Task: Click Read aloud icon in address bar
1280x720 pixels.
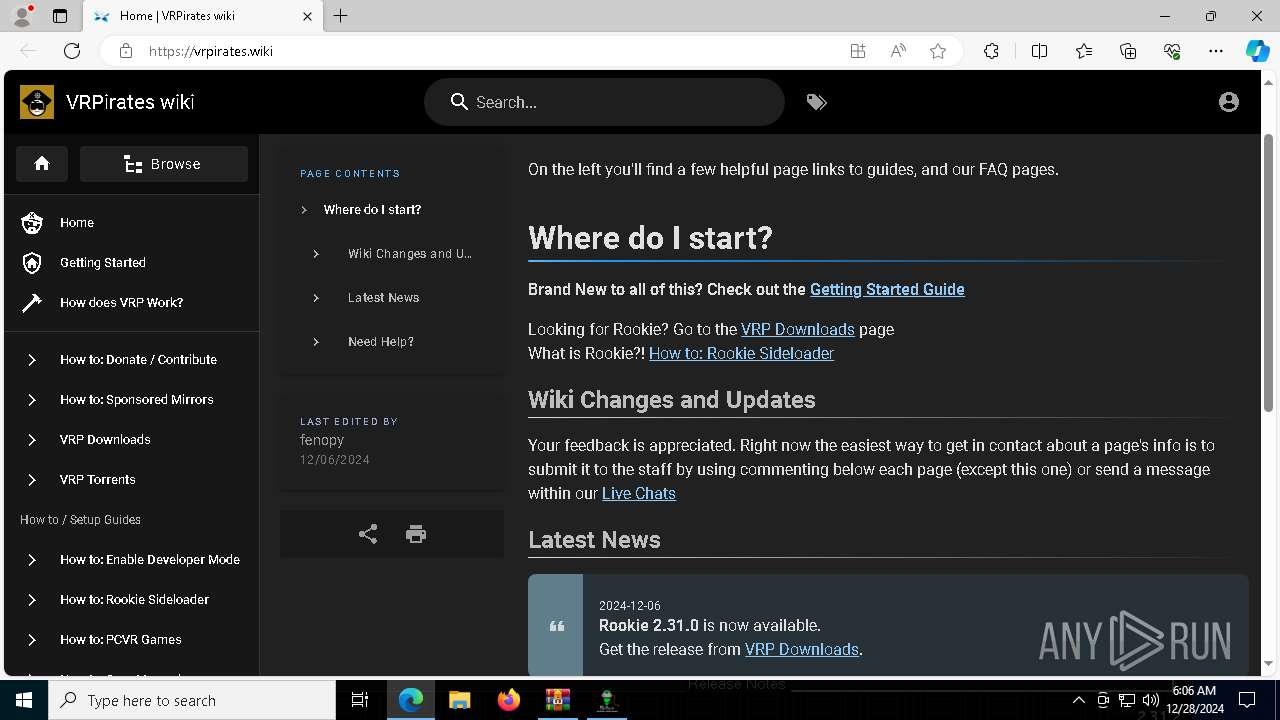Action: click(898, 51)
